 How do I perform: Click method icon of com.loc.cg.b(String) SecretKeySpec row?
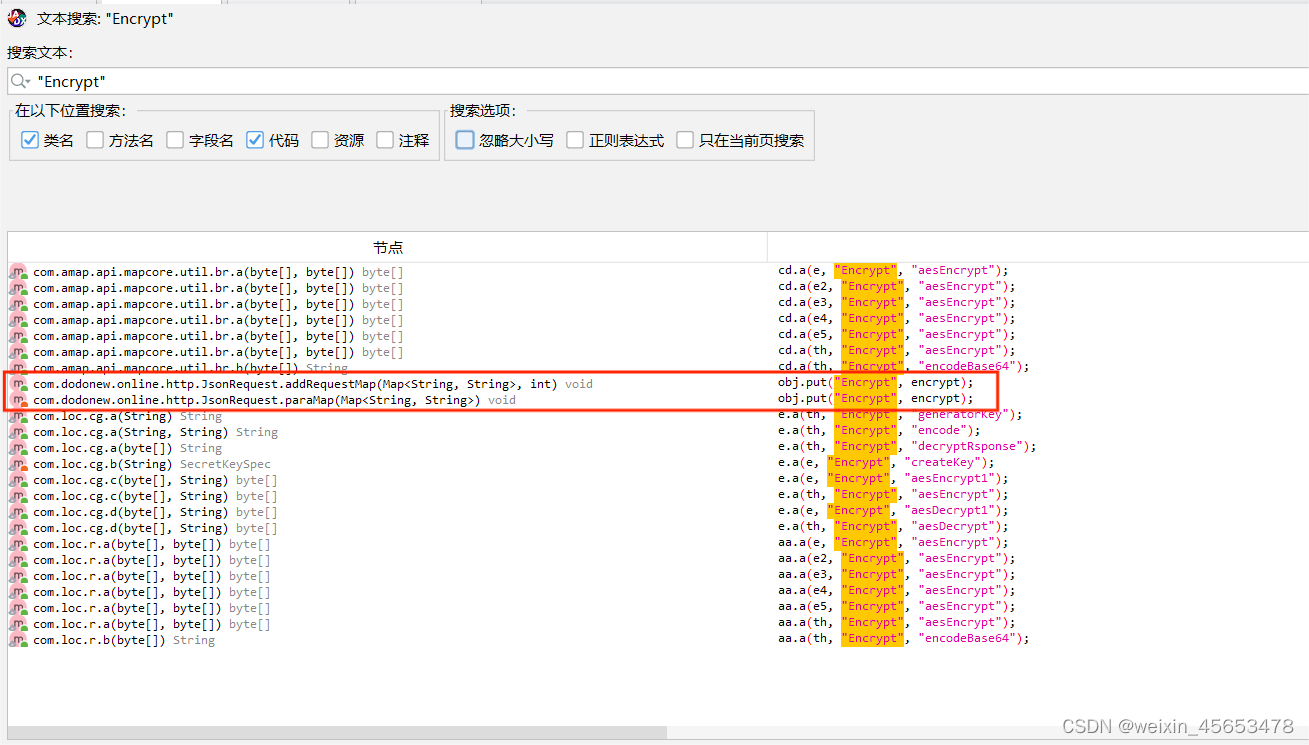point(19,464)
